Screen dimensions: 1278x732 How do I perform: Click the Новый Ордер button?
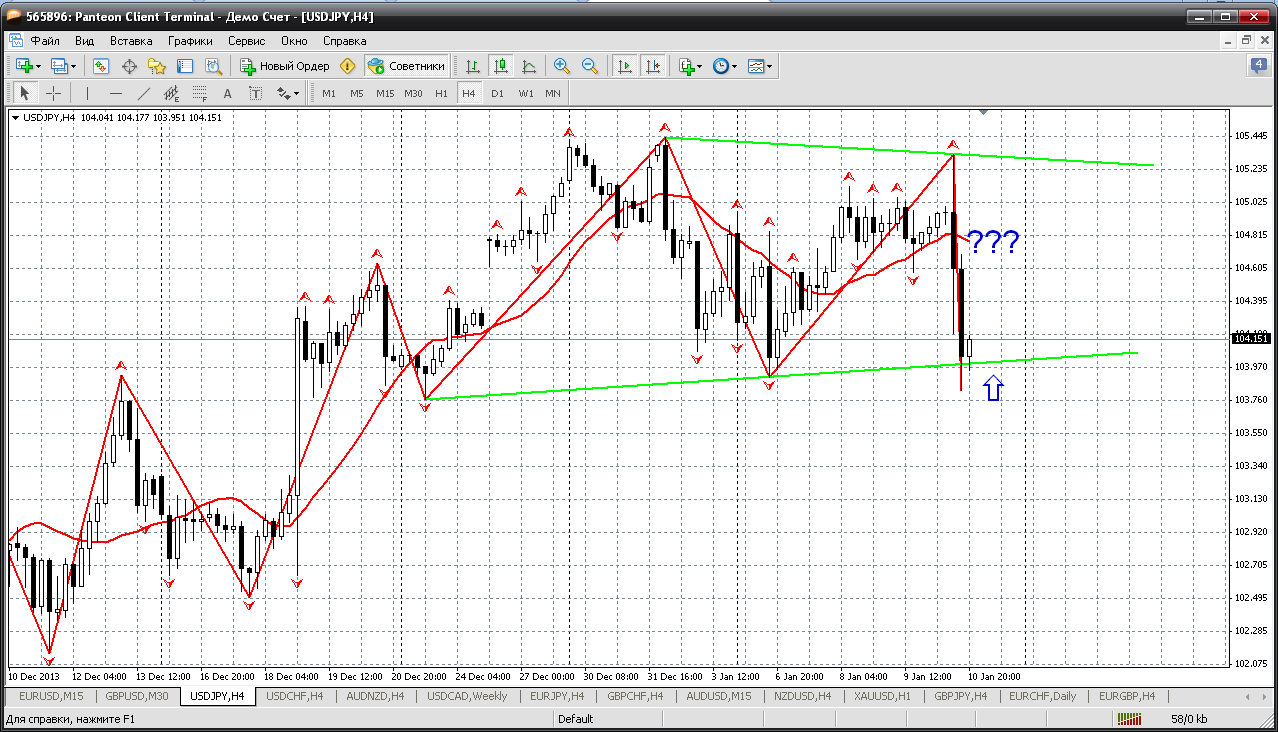point(285,66)
